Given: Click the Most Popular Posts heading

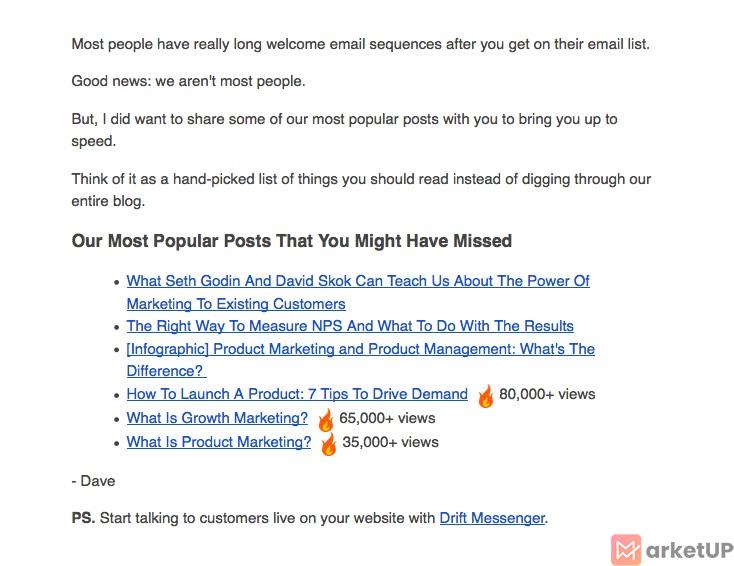Looking at the screenshot, I should click(292, 241).
